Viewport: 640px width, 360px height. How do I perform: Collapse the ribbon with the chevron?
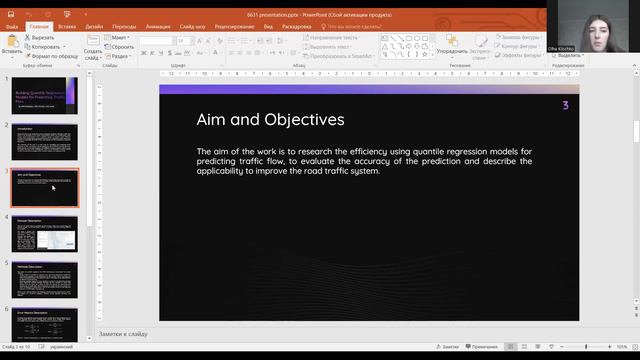tap(634, 65)
